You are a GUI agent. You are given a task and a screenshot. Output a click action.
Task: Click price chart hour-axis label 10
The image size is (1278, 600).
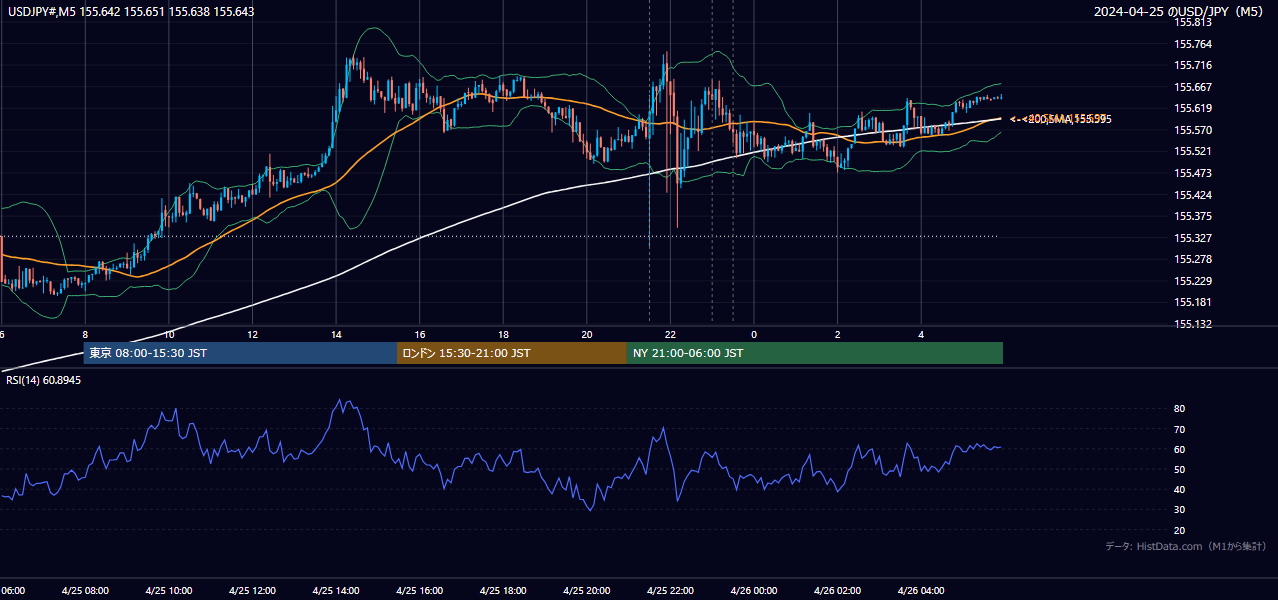(x=169, y=334)
